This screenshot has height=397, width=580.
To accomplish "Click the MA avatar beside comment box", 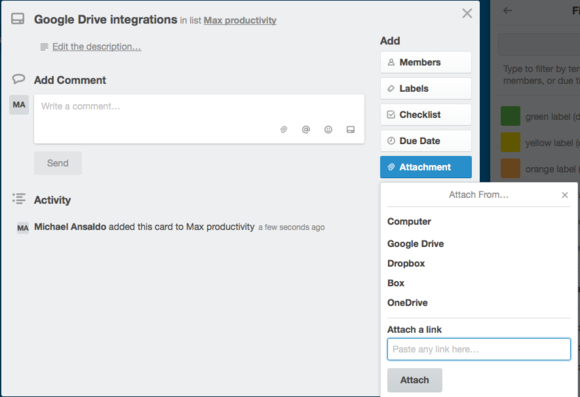I will coord(19,105).
